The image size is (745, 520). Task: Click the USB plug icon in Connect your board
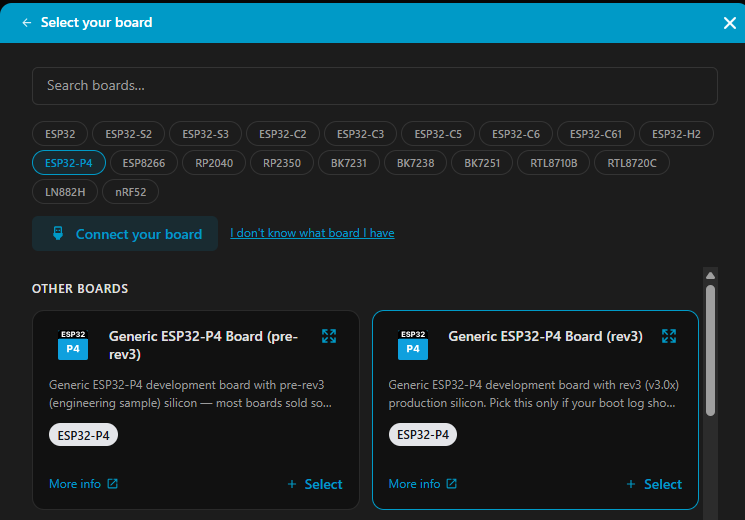58,233
